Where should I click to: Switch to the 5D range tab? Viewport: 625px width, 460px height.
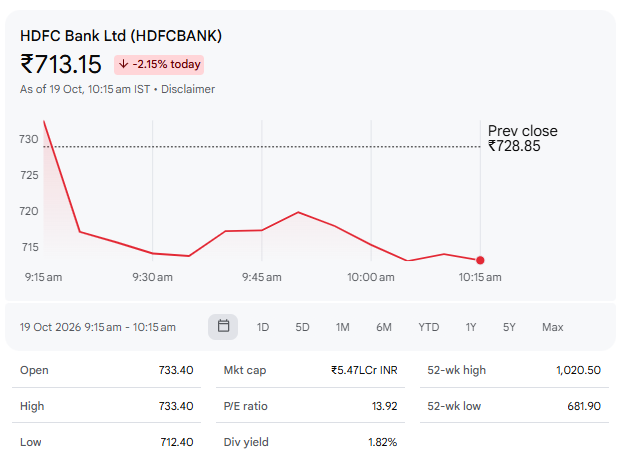coord(302,327)
